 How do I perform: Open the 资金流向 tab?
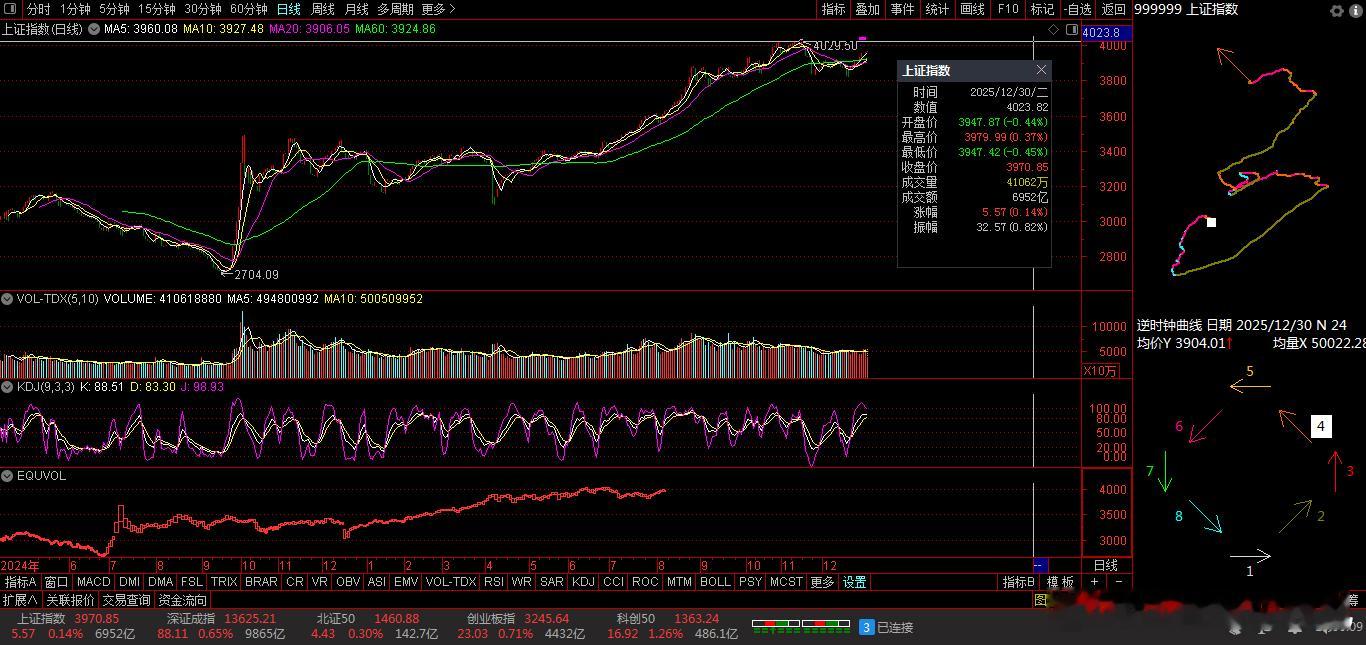[x=182, y=600]
